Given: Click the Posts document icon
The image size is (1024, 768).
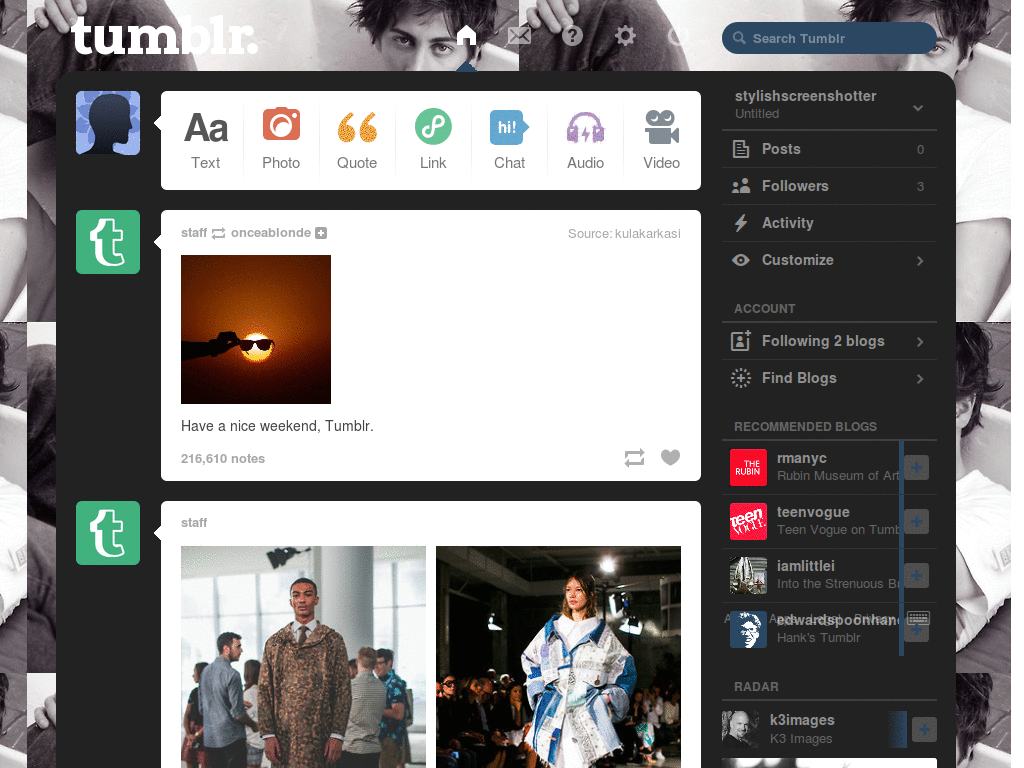Looking at the screenshot, I should (741, 149).
